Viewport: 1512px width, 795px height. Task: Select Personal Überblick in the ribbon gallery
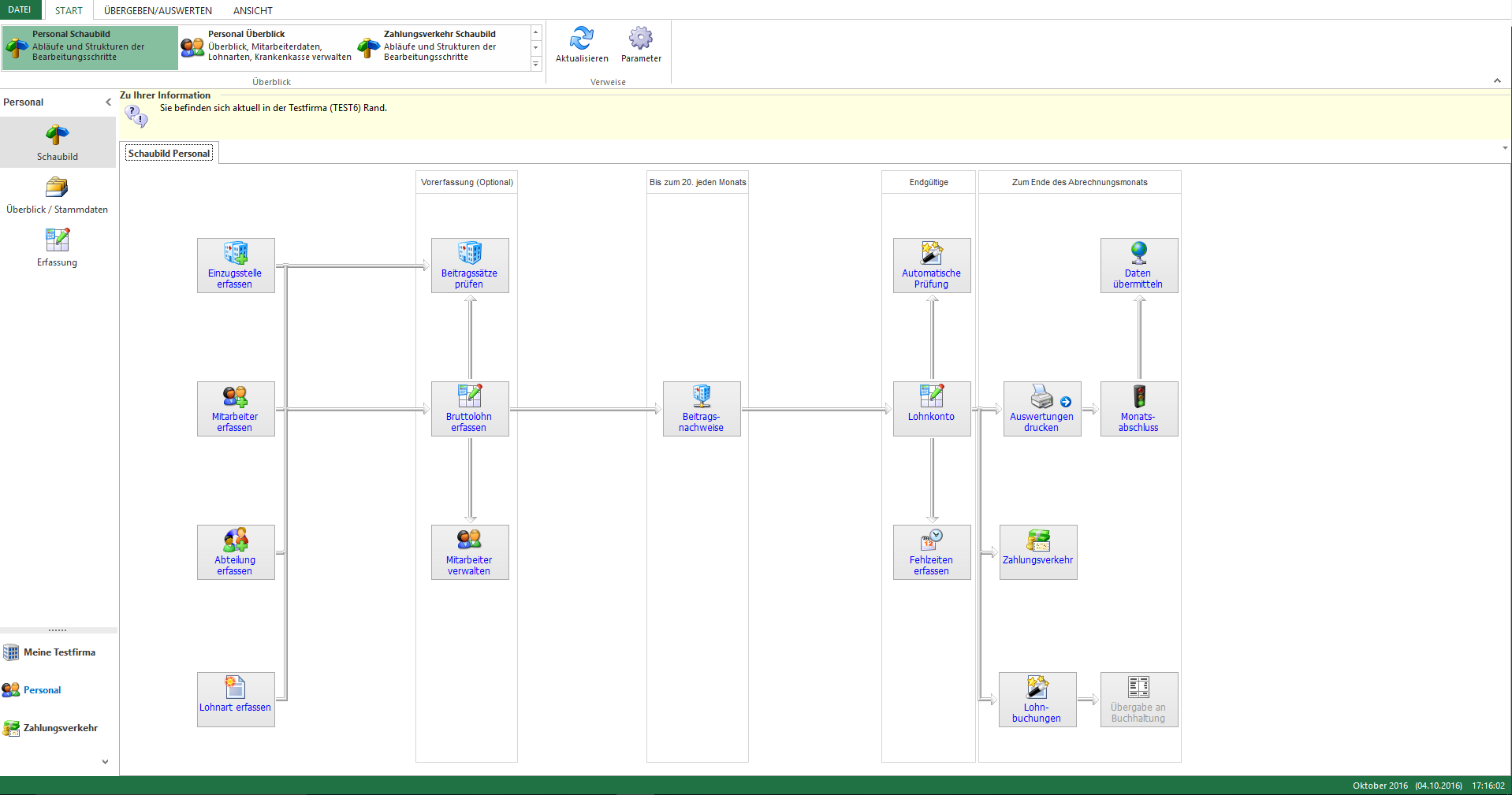point(266,46)
